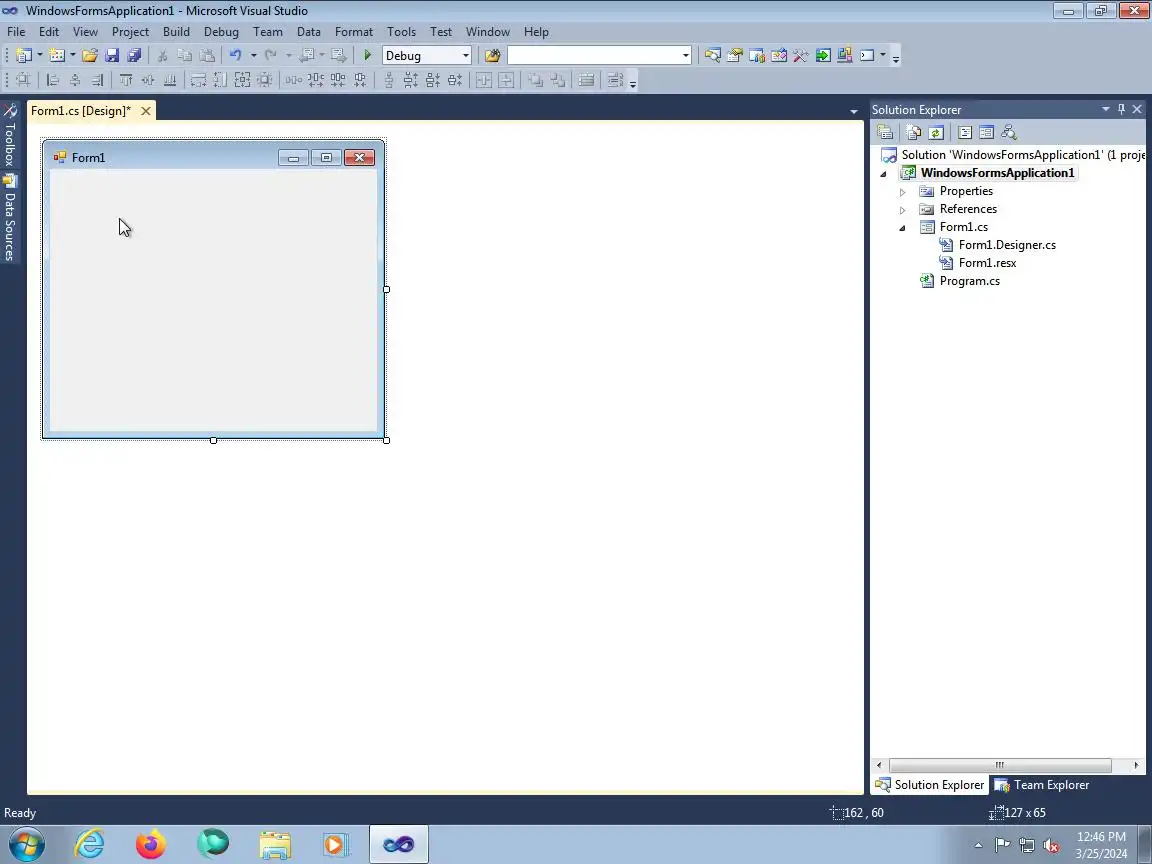Image resolution: width=1152 pixels, height=864 pixels.
Task: Open the Project menu
Action: (130, 32)
